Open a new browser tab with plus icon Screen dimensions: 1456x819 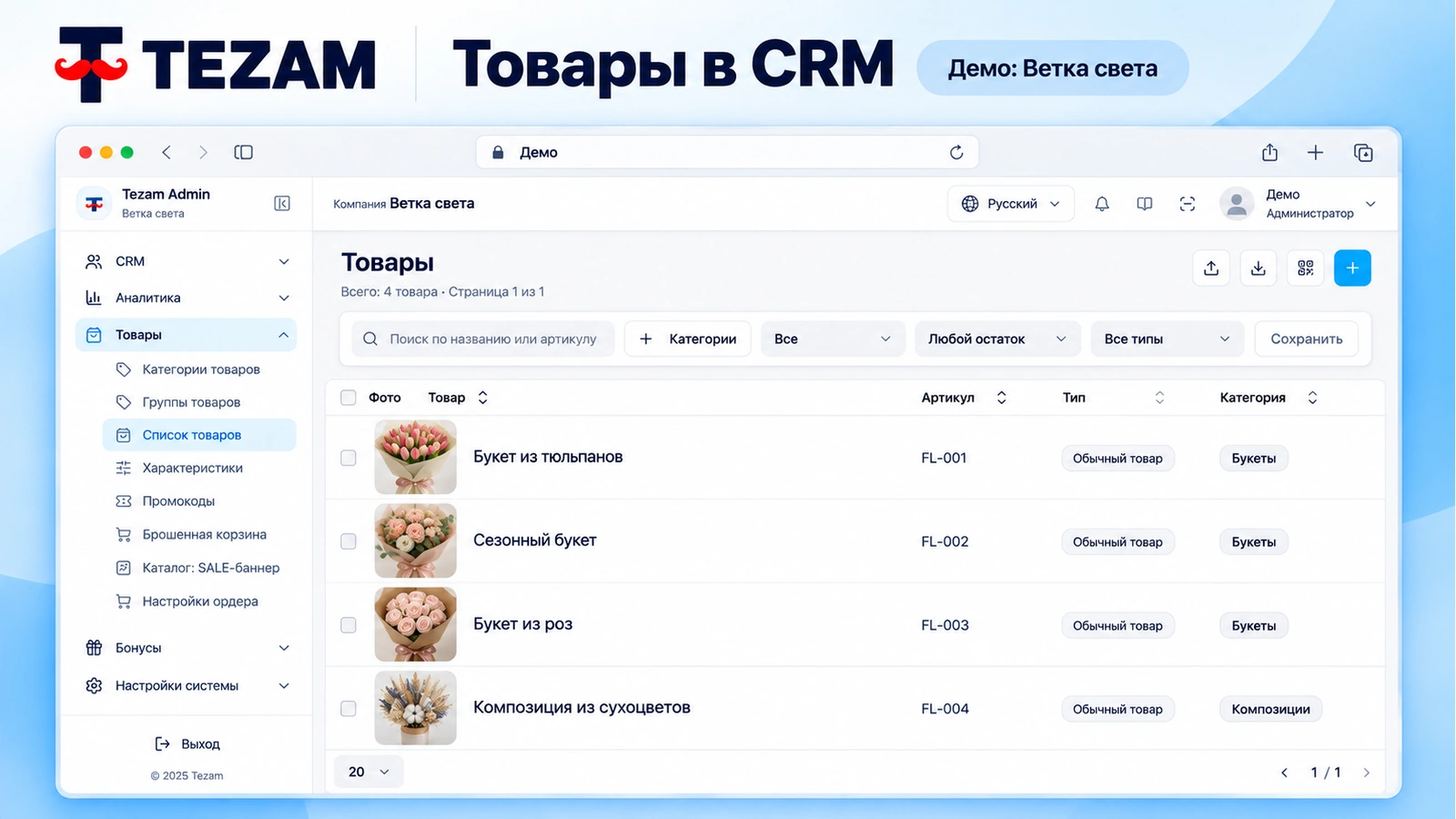point(1315,152)
